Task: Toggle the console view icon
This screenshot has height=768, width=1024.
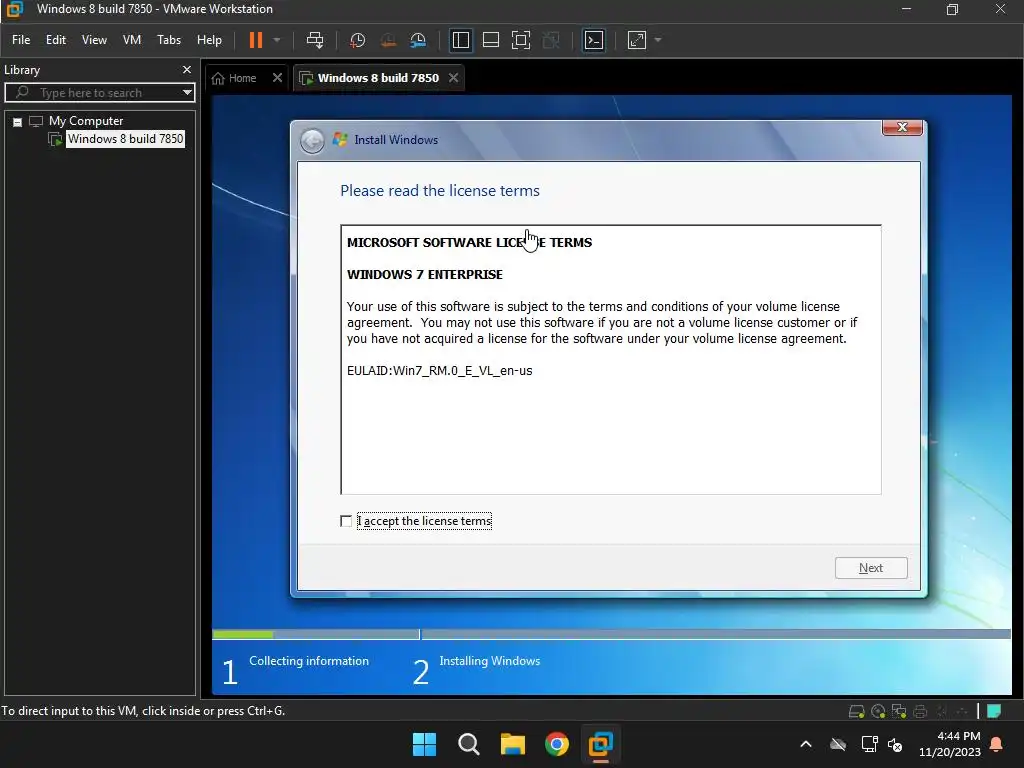Action: tap(594, 40)
